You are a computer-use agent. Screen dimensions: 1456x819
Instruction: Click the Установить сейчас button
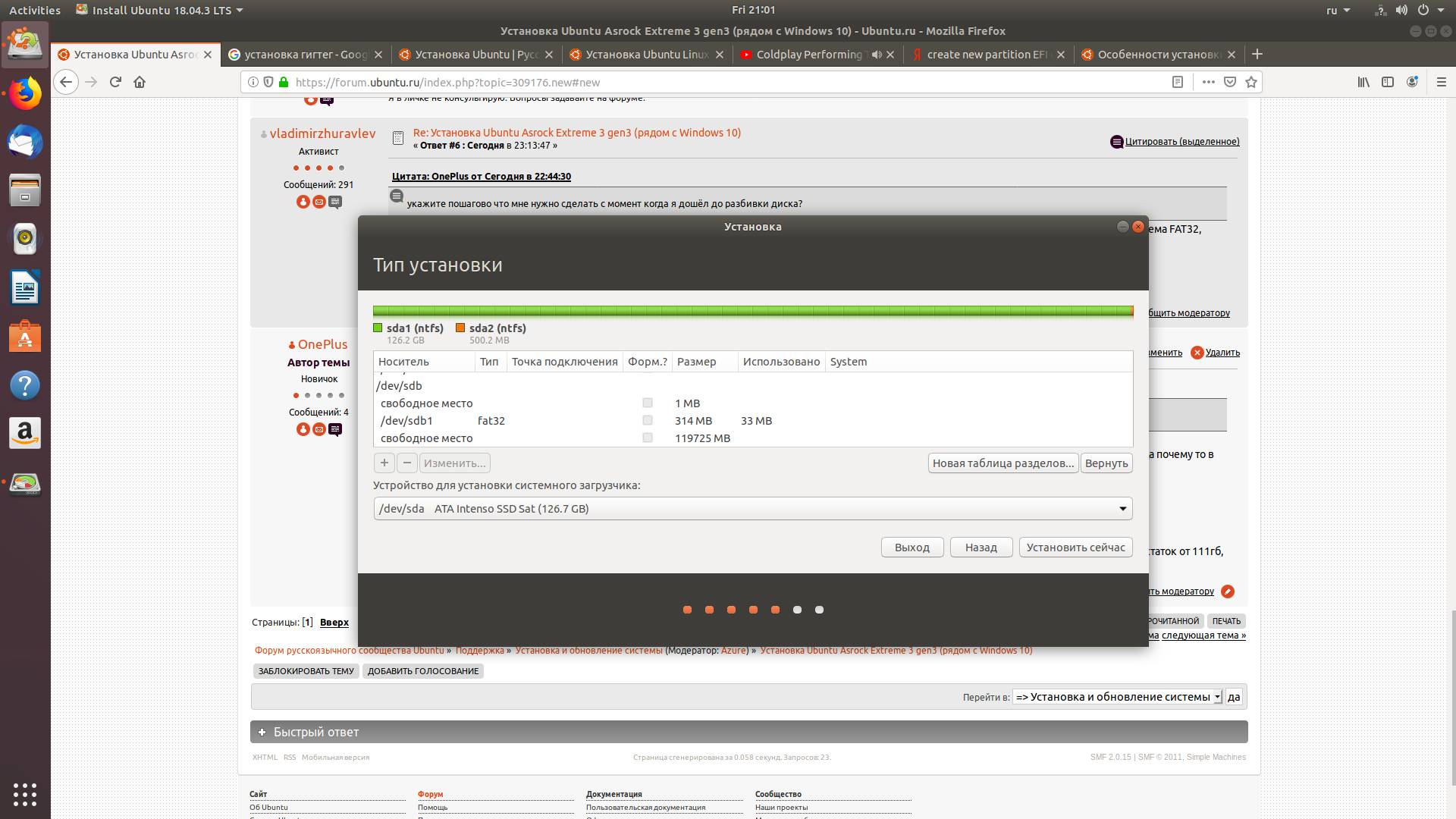tap(1075, 548)
